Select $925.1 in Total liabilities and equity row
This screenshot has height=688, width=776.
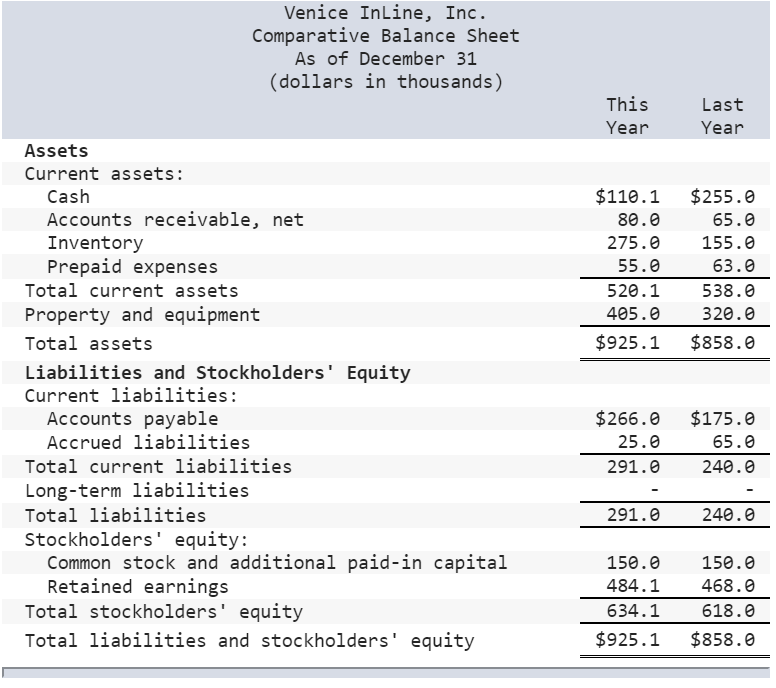click(x=627, y=640)
